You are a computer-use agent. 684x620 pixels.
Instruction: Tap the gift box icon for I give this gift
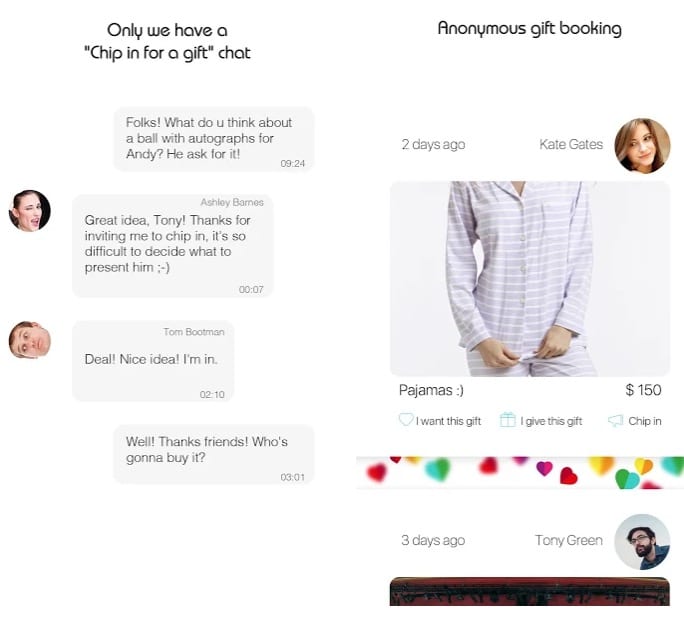pyautogui.click(x=507, y=420)
